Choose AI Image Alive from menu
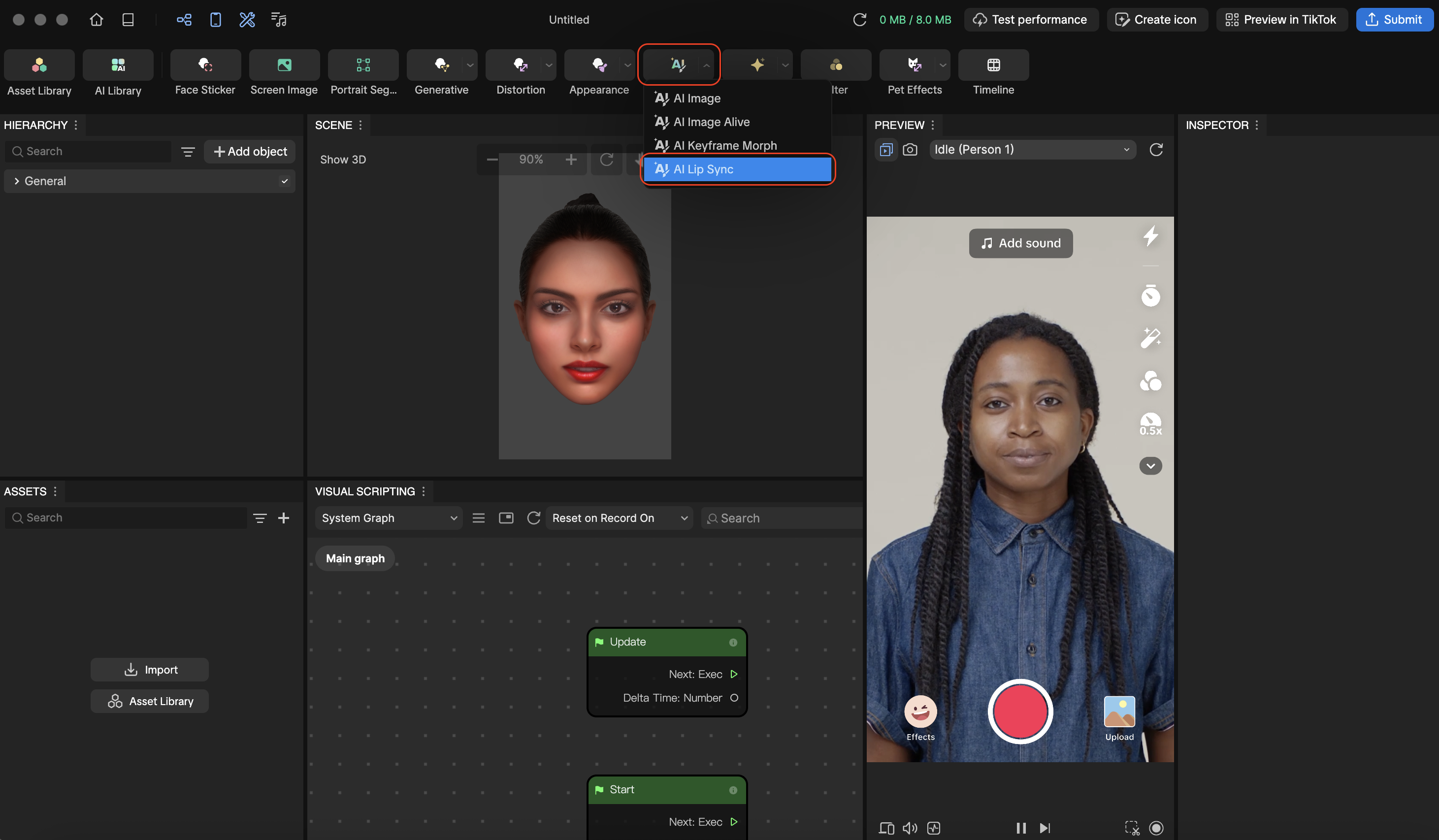Viewport: 1439px width, 840px height. click(x=711, y=122)
